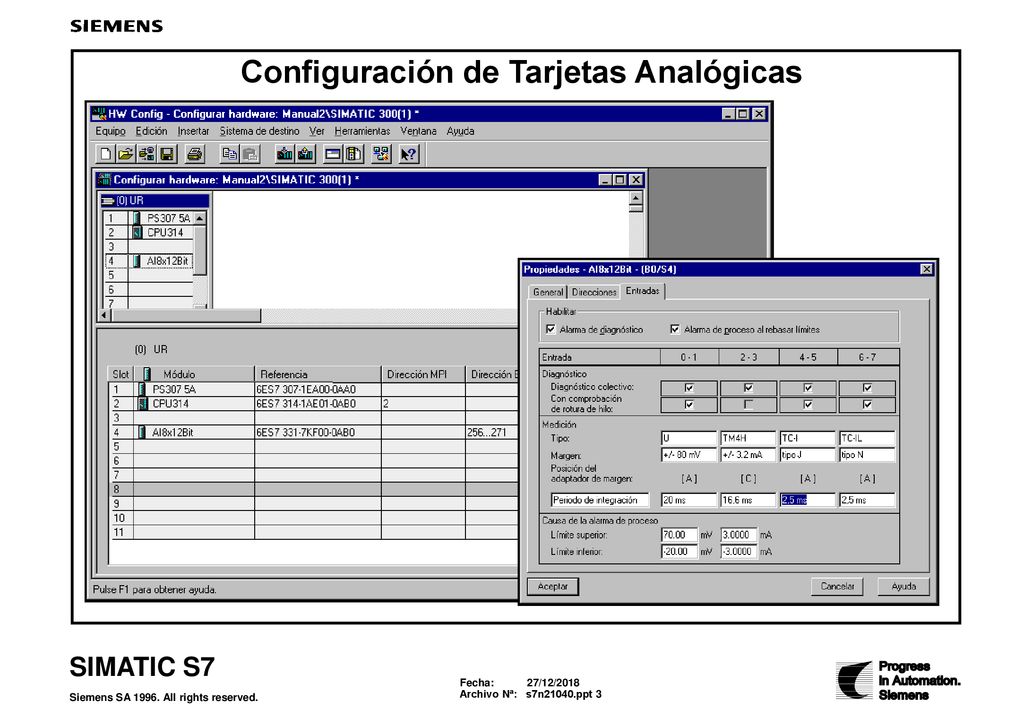Click the CPU314 module icon in the rack view

[136, 232]
